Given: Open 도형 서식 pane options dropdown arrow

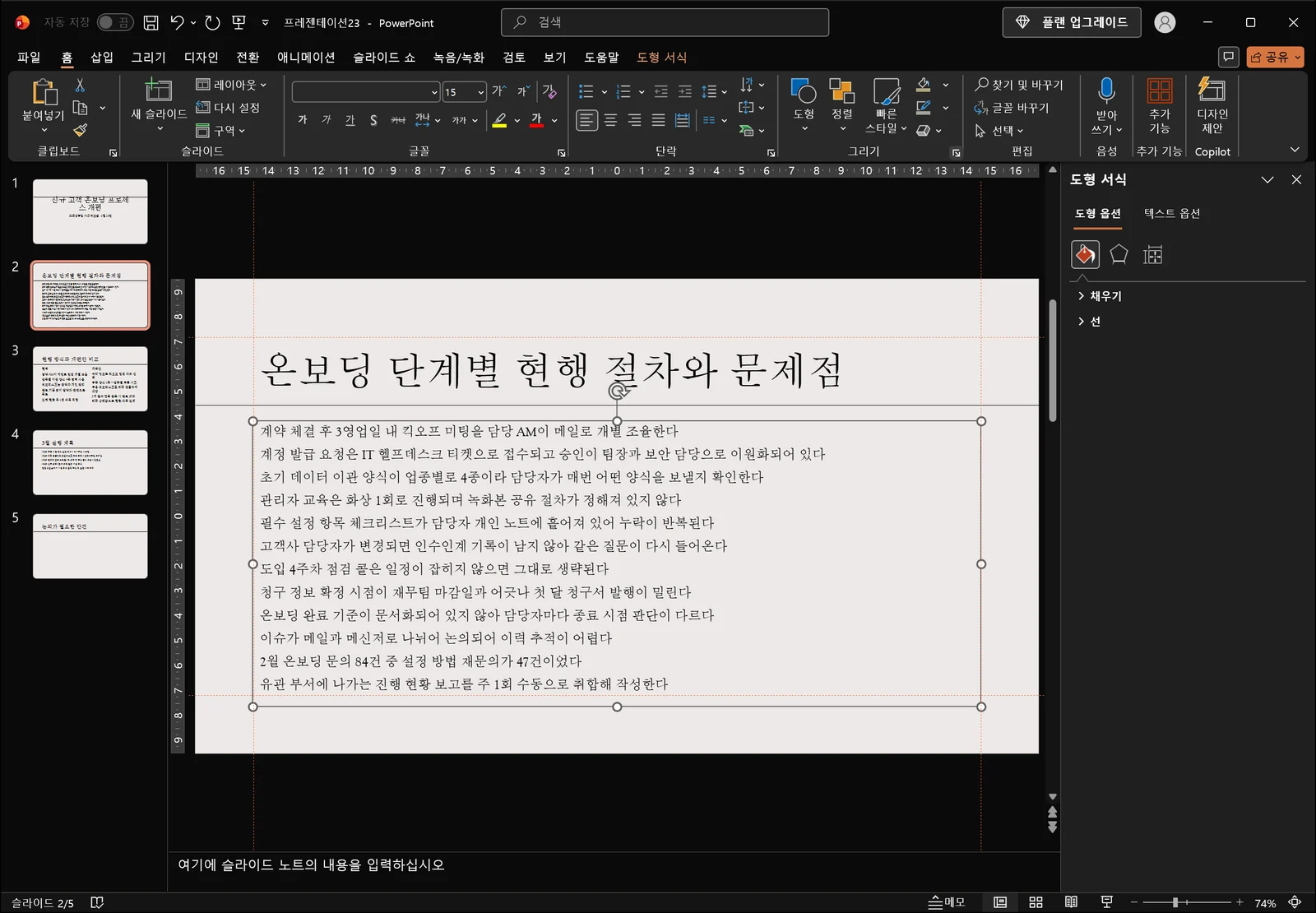Looking at the screenshot, I should 1267,179.
